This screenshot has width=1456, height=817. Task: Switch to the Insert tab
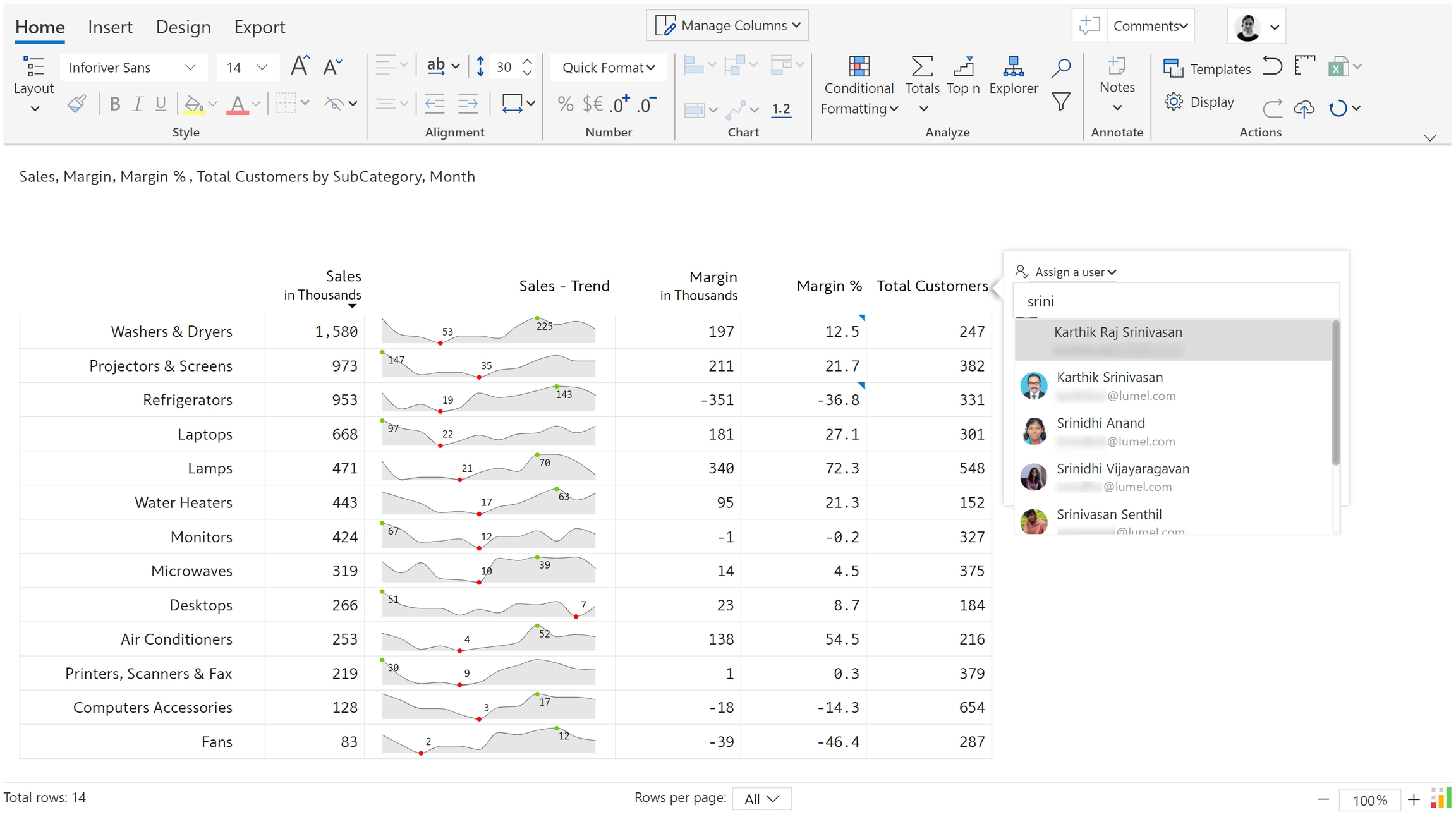click(110, 27)
